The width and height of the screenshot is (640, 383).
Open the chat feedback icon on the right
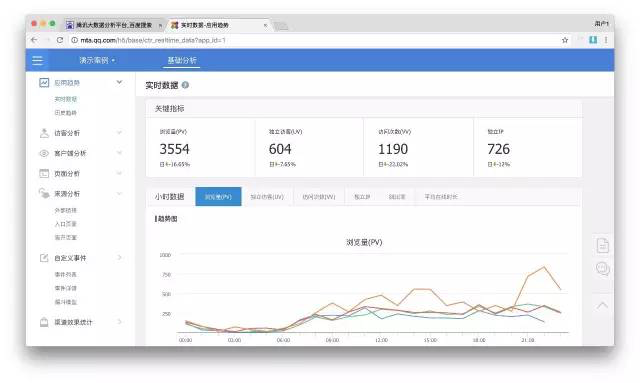pyautogui.click(x=603, y=268)
